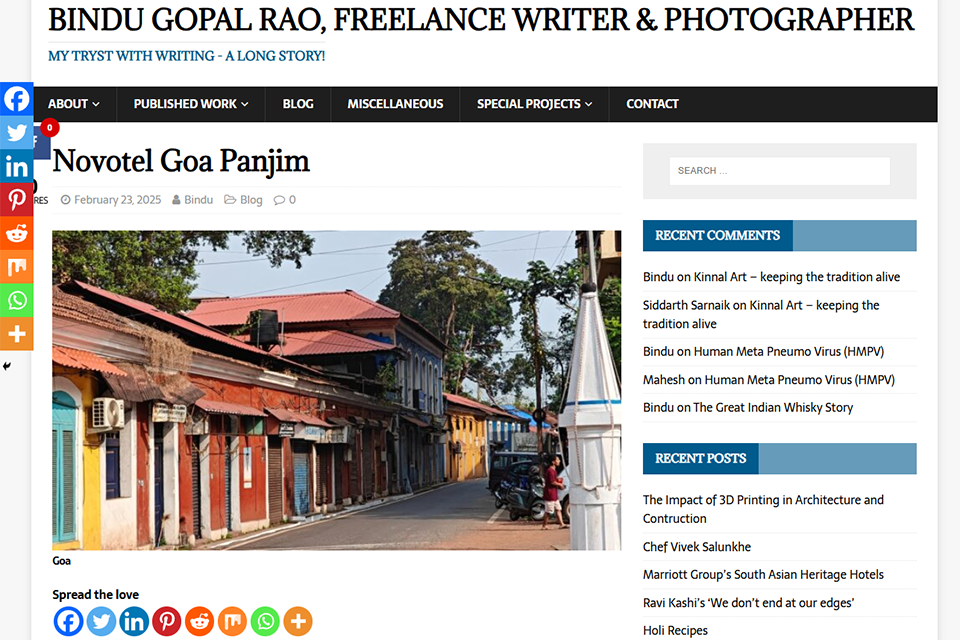Open Mahesh on Human Meta Pneumo Virus
960x640 pixels.
768,380
